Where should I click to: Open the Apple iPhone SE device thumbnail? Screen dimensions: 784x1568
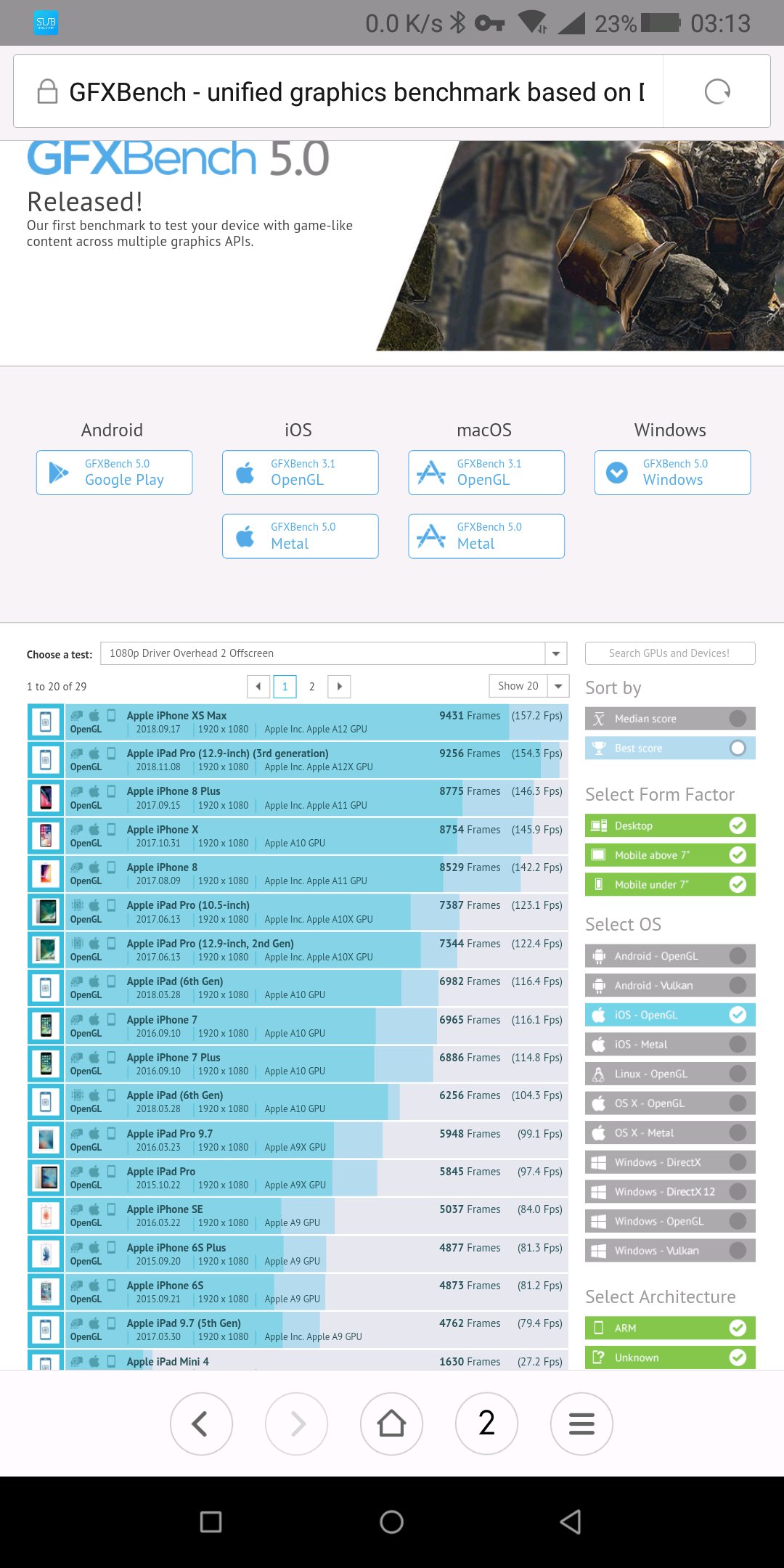[46, 1216]
